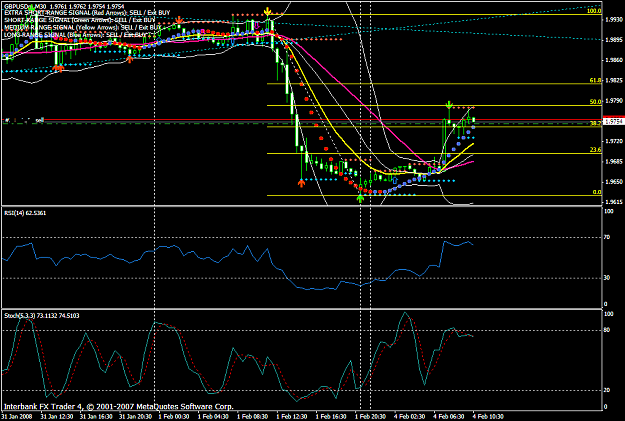Click the Fibonacci 23.6 level label
This screenshot has width=625, height=421.
click(x=595, y=150)
